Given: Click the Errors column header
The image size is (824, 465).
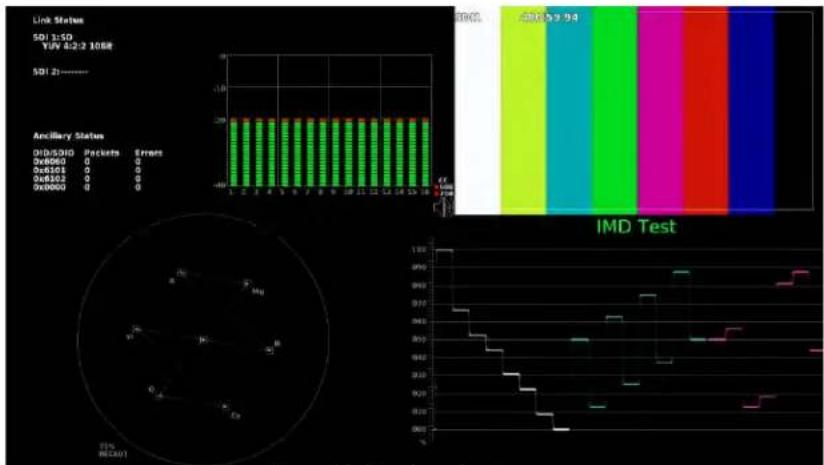Looking at the screenshot, I should [149, 153].
